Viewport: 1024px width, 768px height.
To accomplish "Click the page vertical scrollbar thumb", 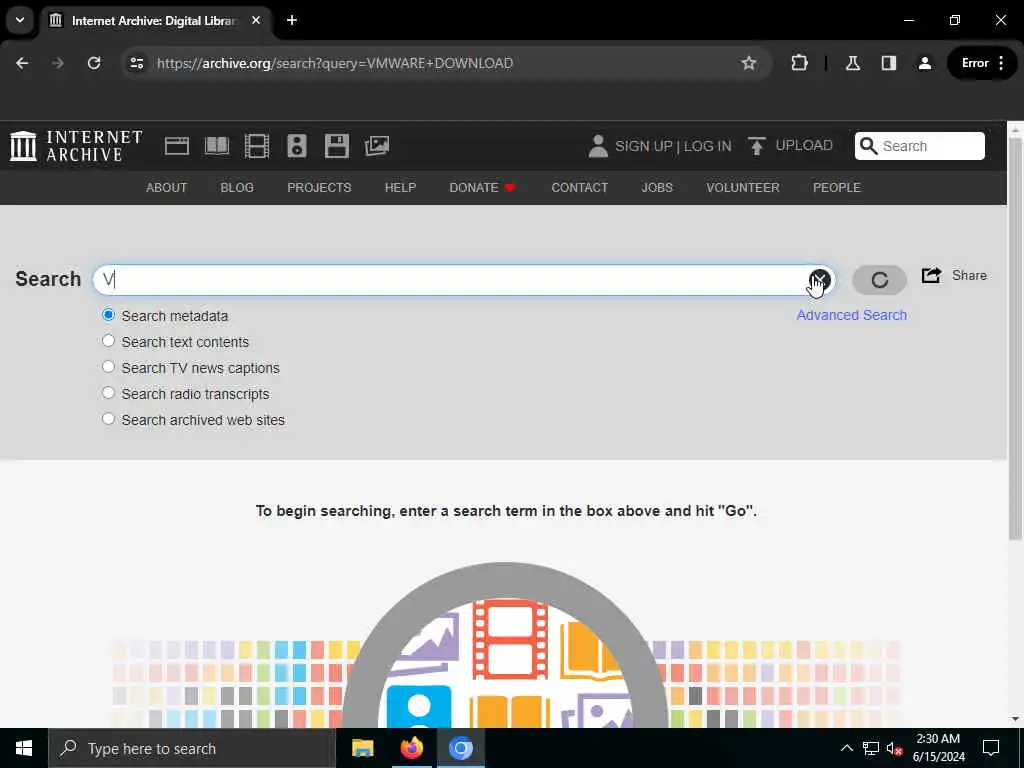I will click(x=1015, y=338).
